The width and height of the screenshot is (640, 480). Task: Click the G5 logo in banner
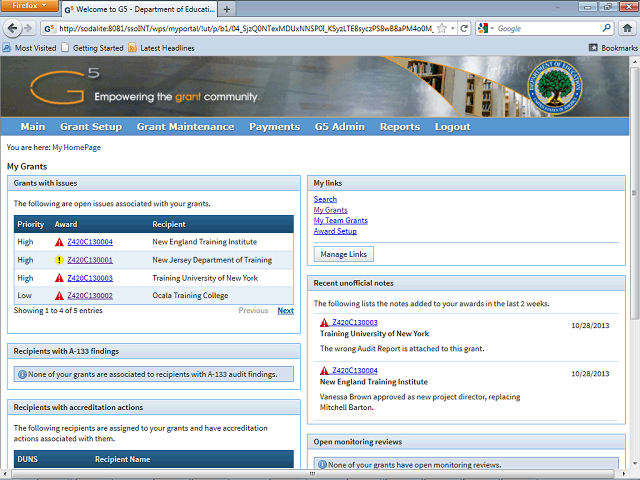click(x=64, y=87)
